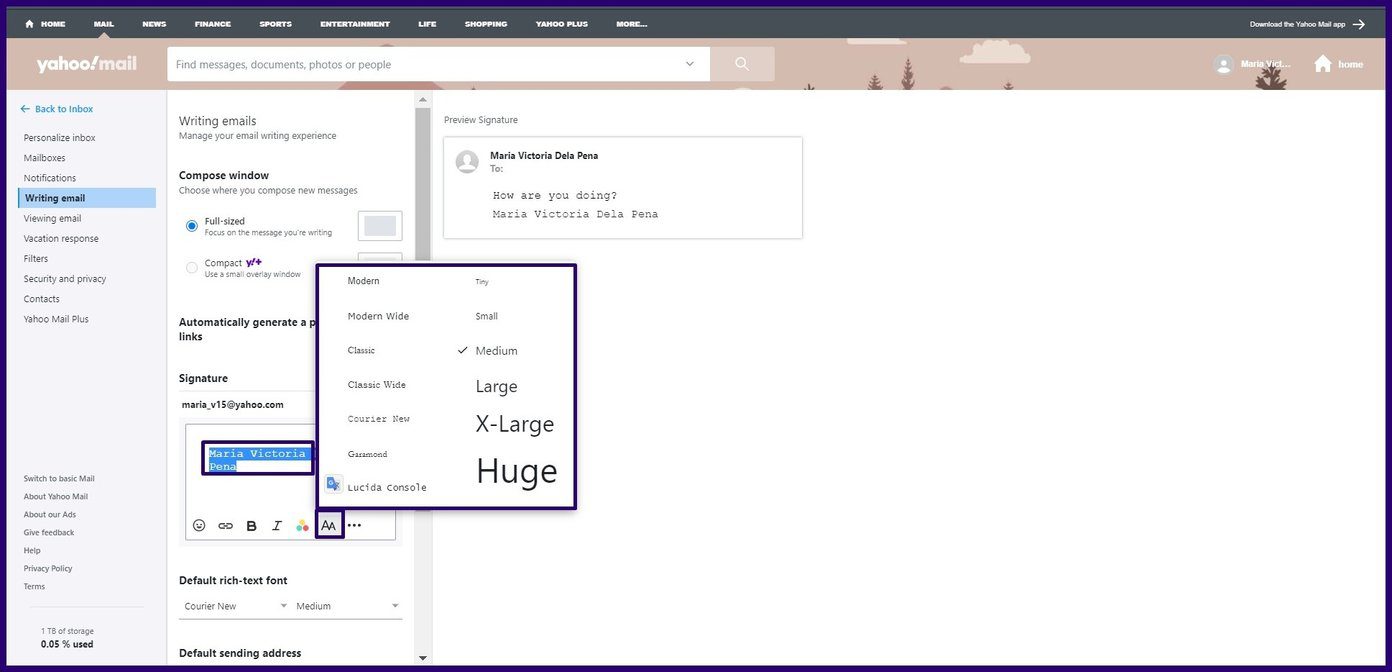Open the Yahoo Plus tab in top navigation
The image size is (1392, 672).
[x=561, y=24]
